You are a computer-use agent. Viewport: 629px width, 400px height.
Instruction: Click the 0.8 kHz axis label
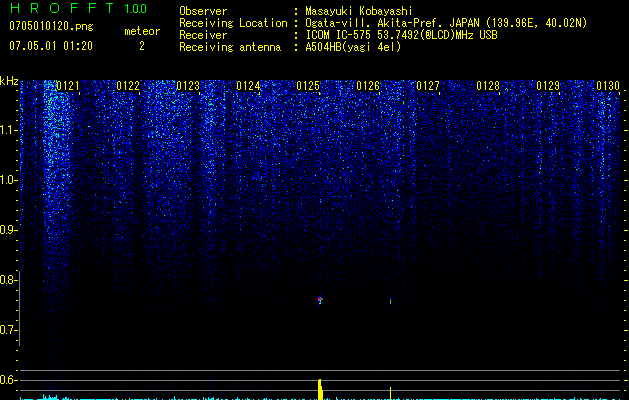[7, 280]
